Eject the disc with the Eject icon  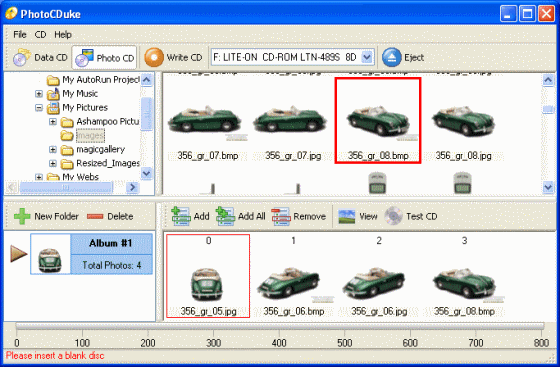coord(391,57)
